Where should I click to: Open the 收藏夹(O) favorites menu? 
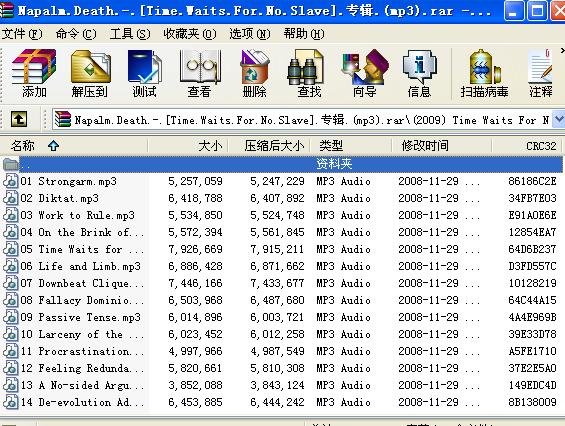(190, 34)
